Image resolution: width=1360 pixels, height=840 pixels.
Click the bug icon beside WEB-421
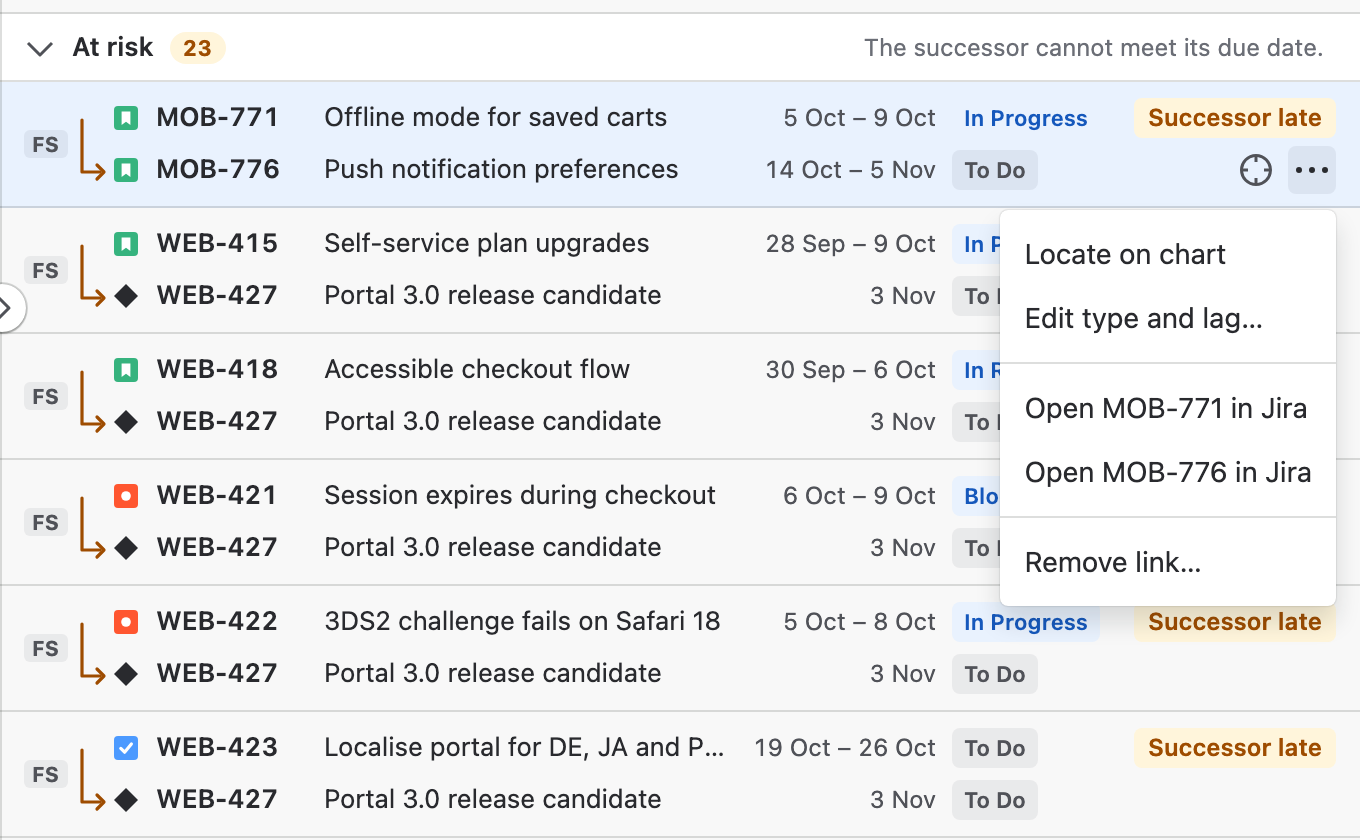point(125,496)
